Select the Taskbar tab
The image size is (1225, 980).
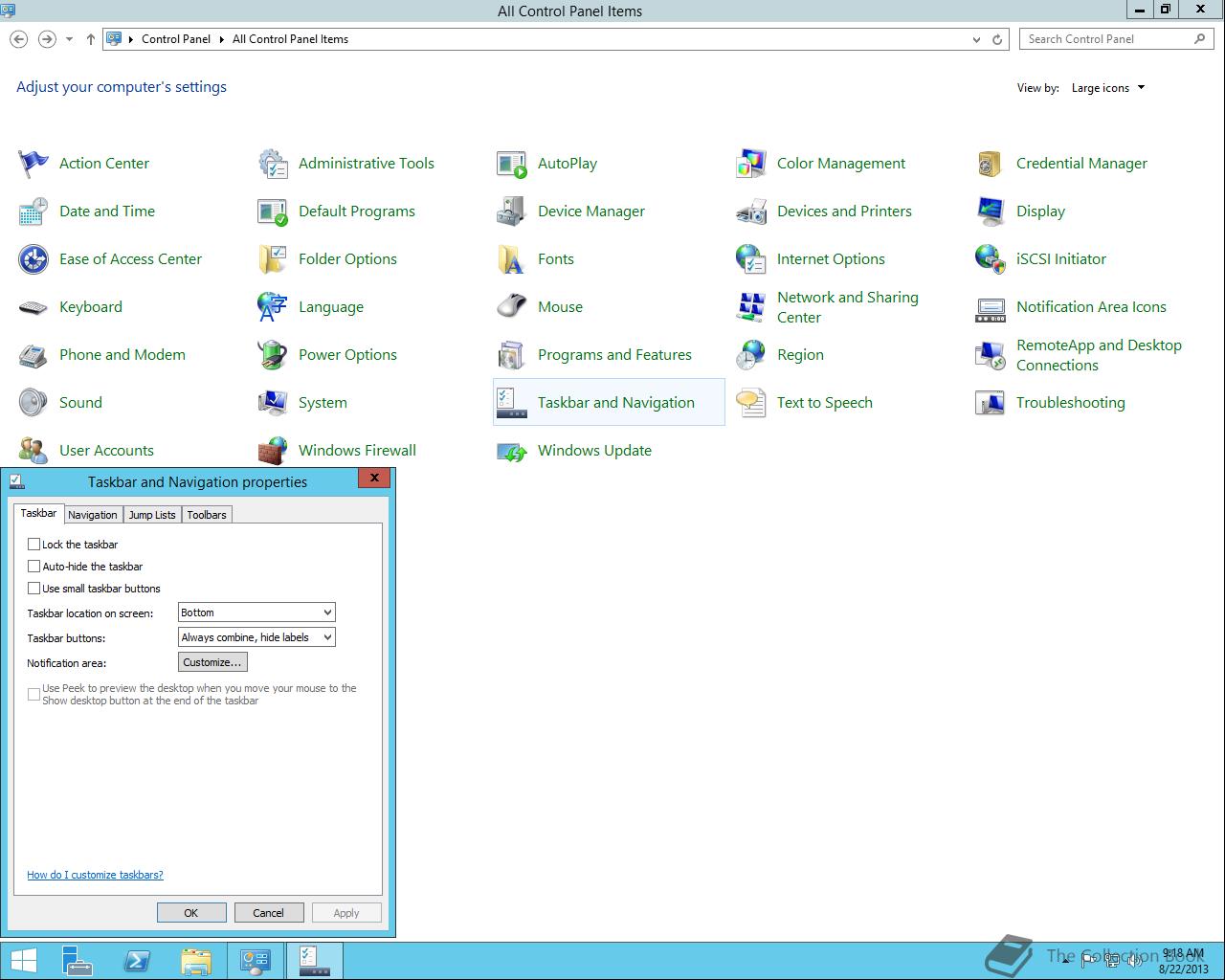click(x=38, y=513)
